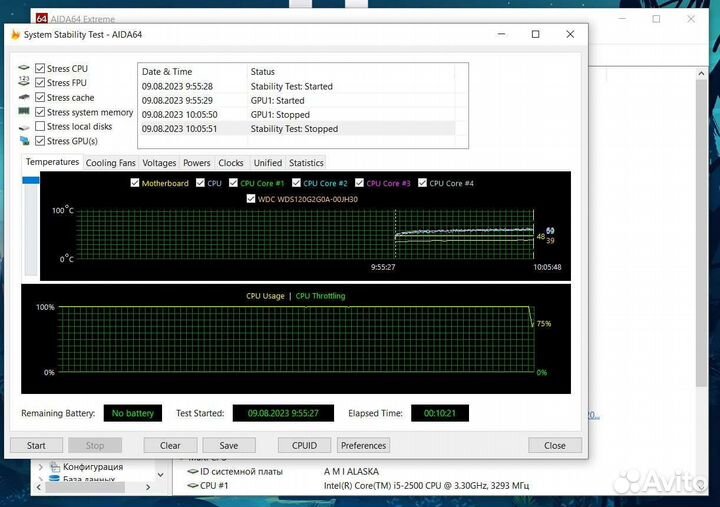Screen dimensions: 720x507
Task: Click the tree panel left scroll arrow
Action: [39, 487]
